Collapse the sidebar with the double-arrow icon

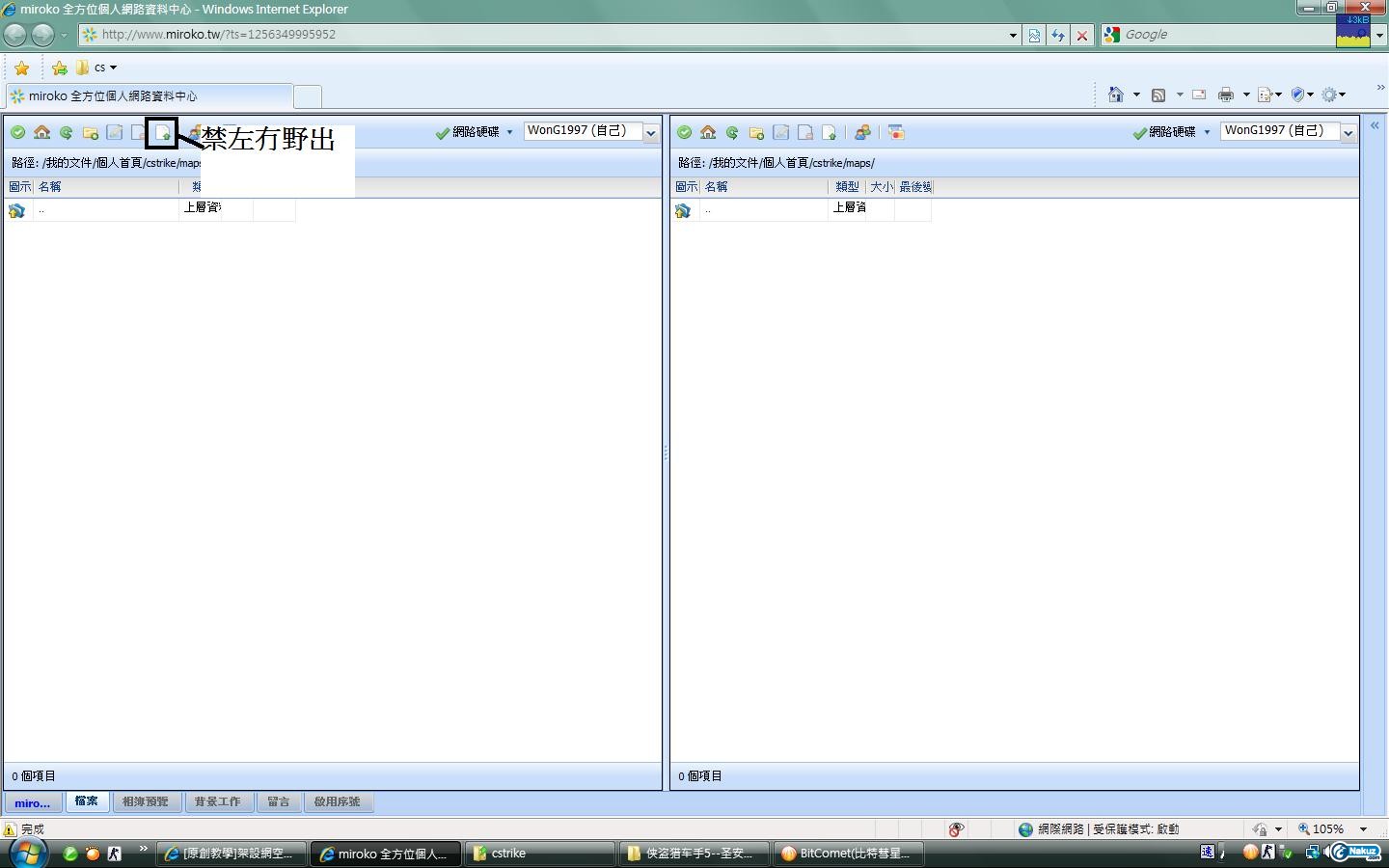[x=1375, y=125]
